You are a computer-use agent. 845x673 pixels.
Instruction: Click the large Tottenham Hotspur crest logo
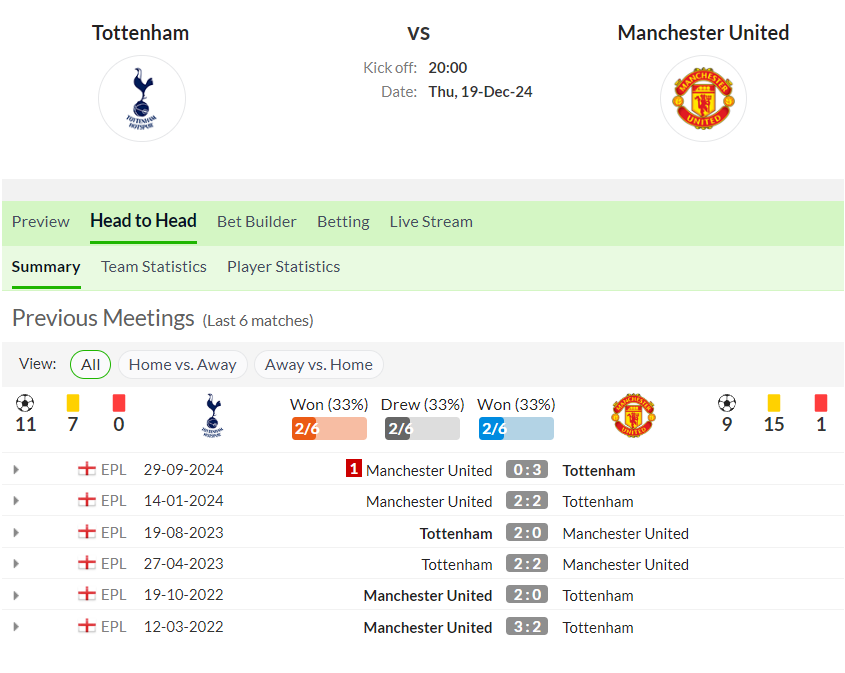(142, 99)
